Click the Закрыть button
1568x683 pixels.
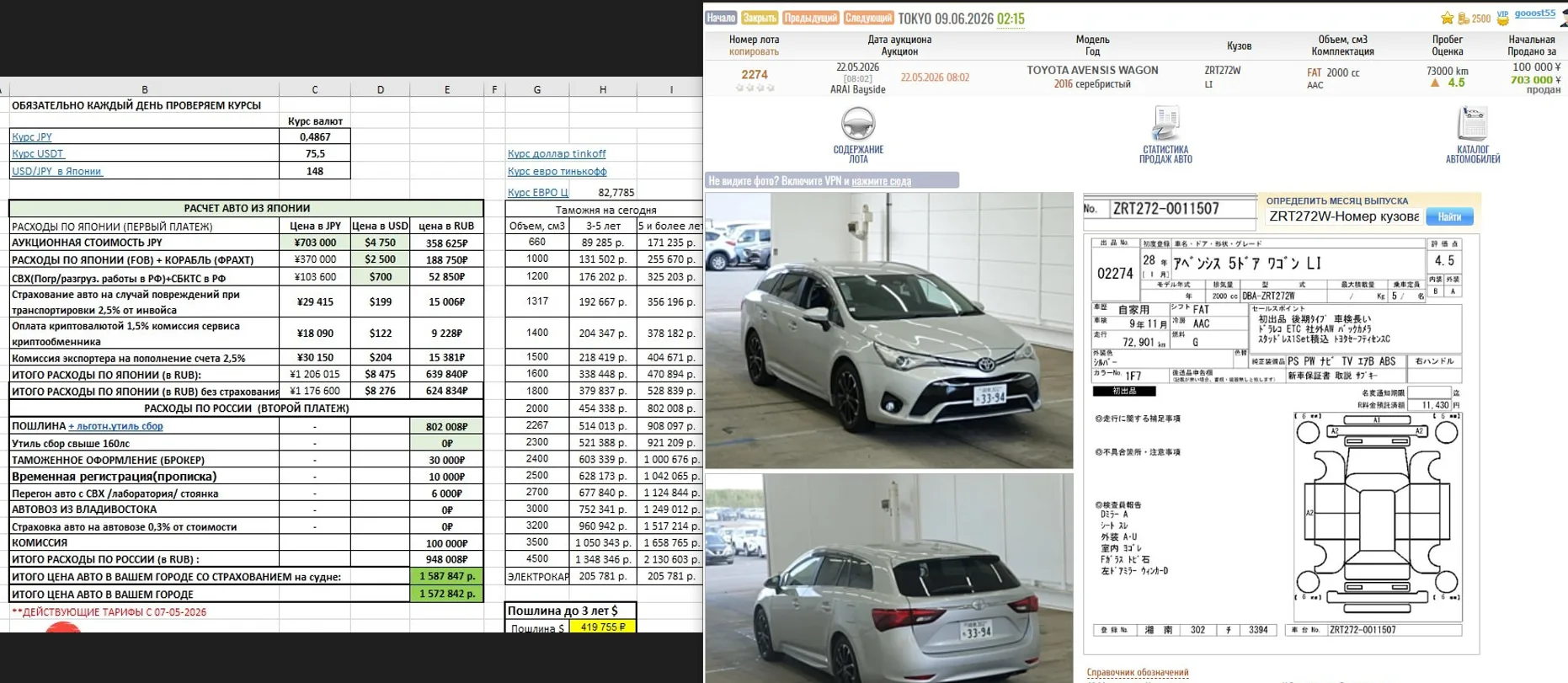(x=760, y=18)
